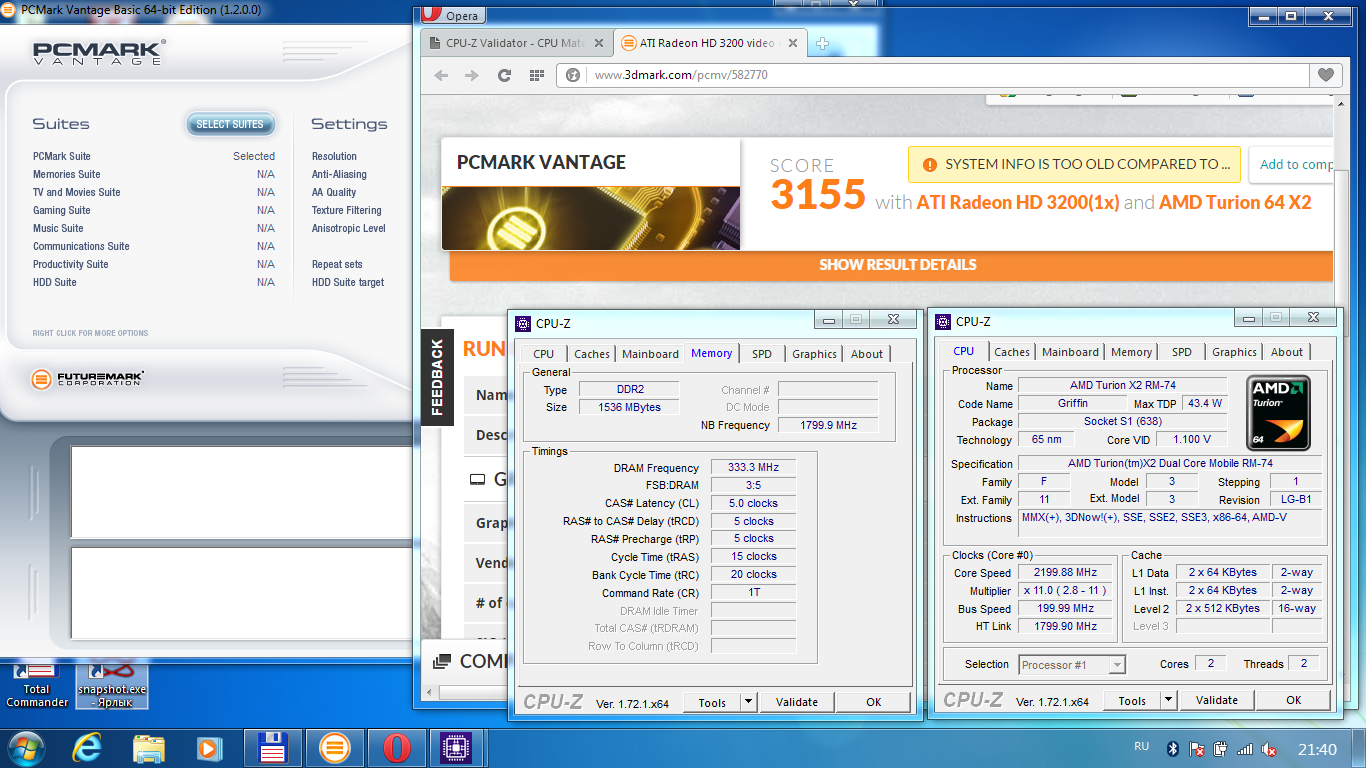Open Mainboard tab in right CPU-Z window
Image resolution: width=1366 pixels, height=768 pixels.
1070,352
